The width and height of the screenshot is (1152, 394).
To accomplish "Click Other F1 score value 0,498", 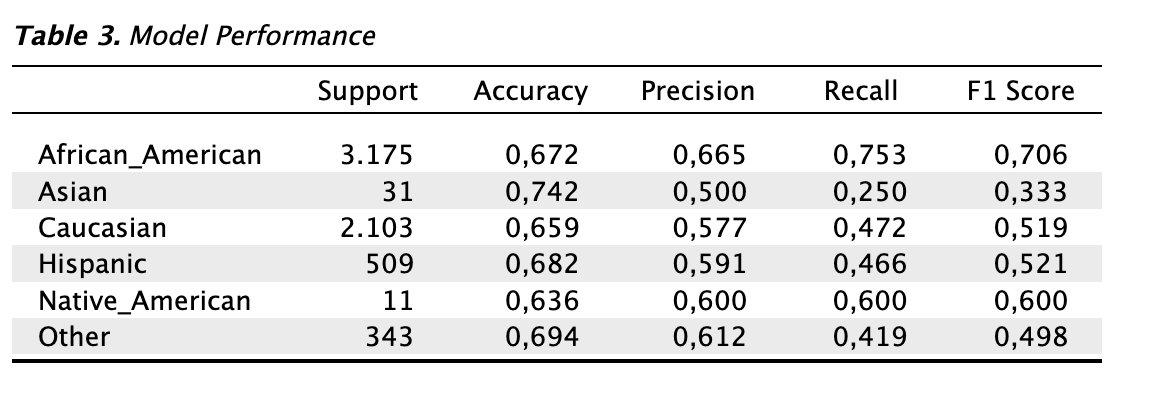I will point(1031,337).
